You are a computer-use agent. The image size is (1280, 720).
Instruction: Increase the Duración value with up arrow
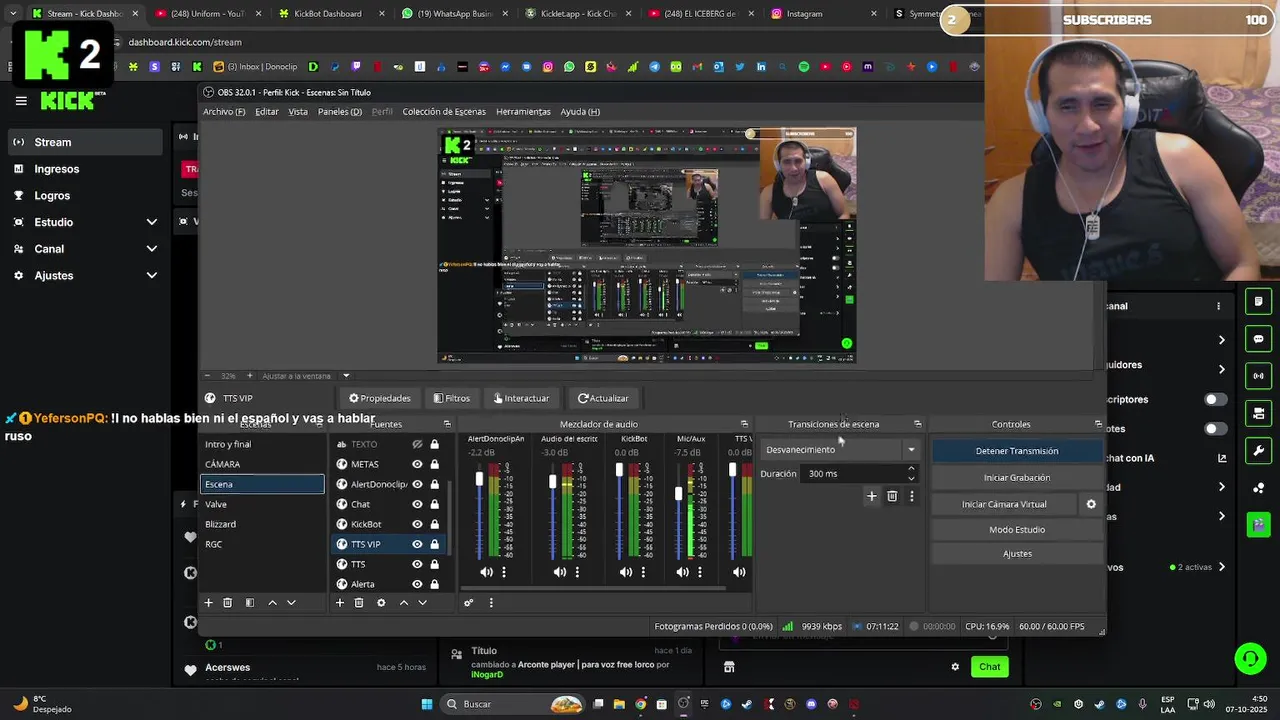click(911, 469)
